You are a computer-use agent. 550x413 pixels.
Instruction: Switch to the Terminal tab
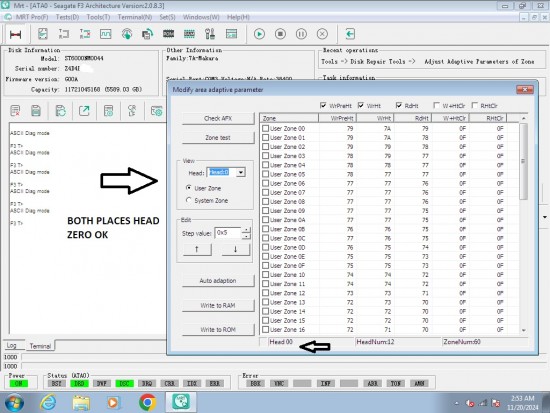pyautogui.click(x=40, y=346)
